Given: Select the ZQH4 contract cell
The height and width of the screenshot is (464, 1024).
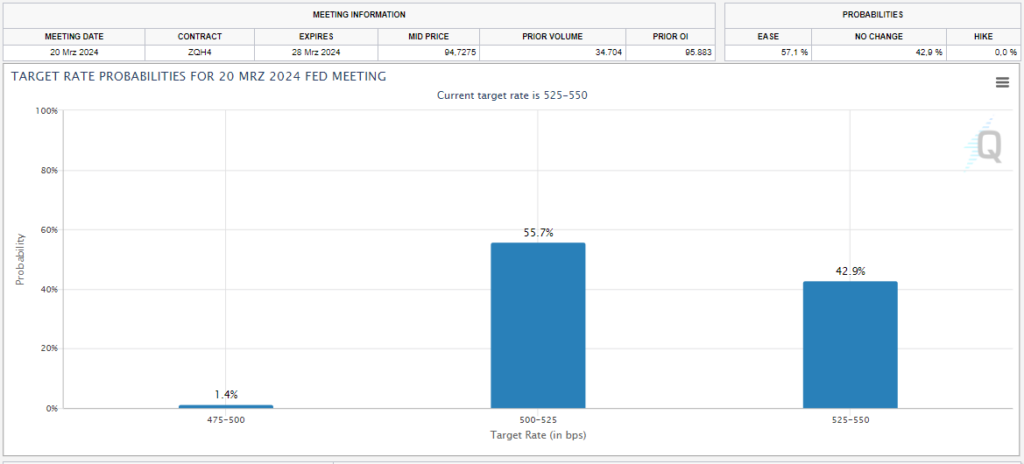Looking at the screenshot, I should point(200,52).
